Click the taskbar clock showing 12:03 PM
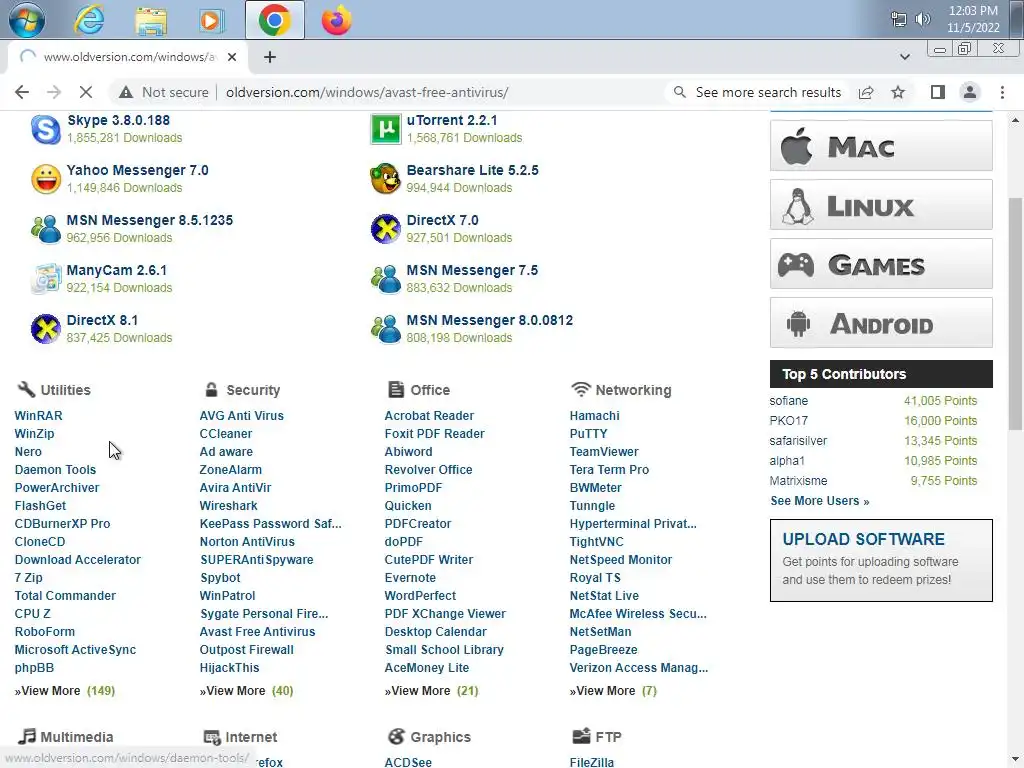This screenshot has height=768, width=1024. [973, 19]
